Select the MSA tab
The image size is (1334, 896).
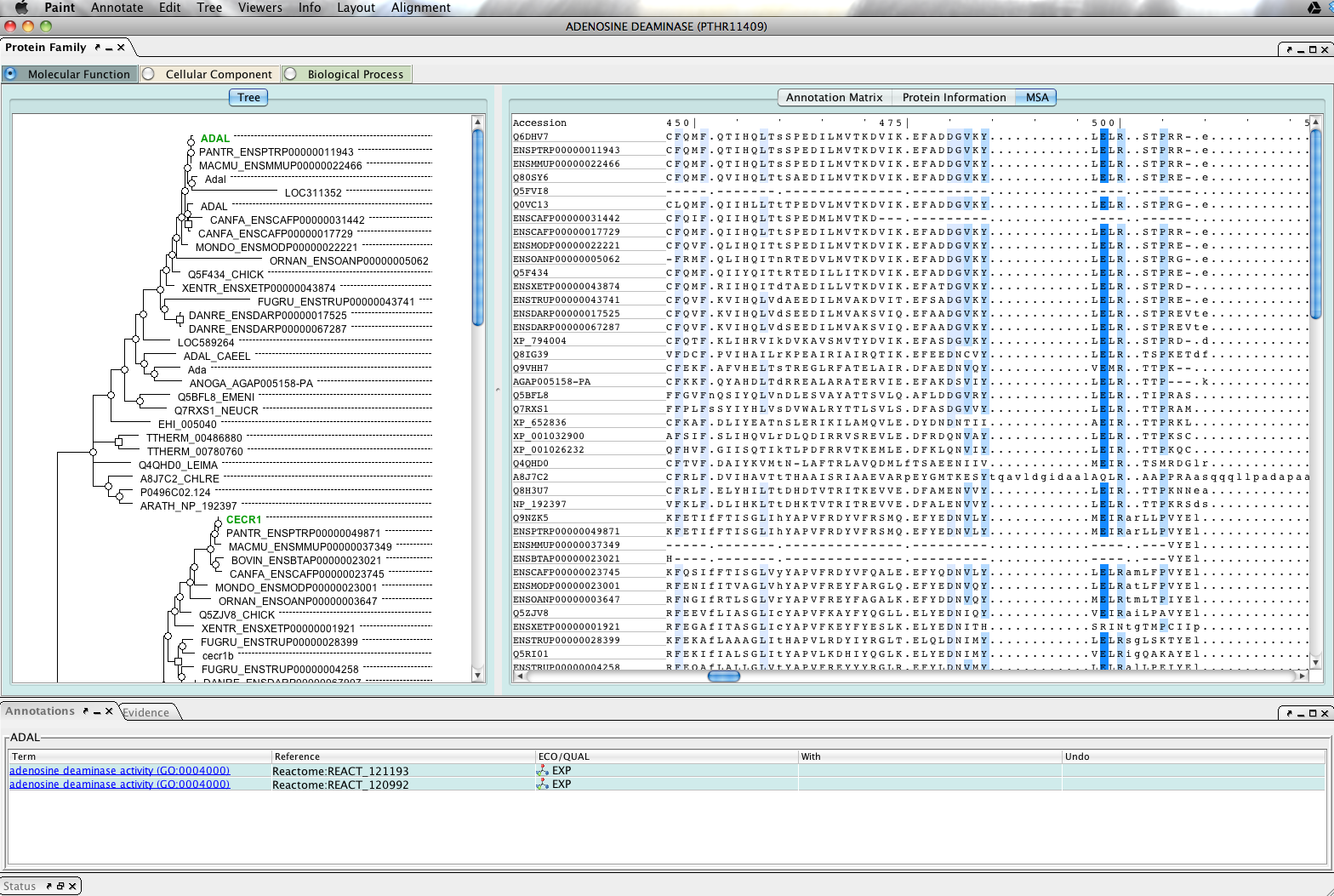1037,97
